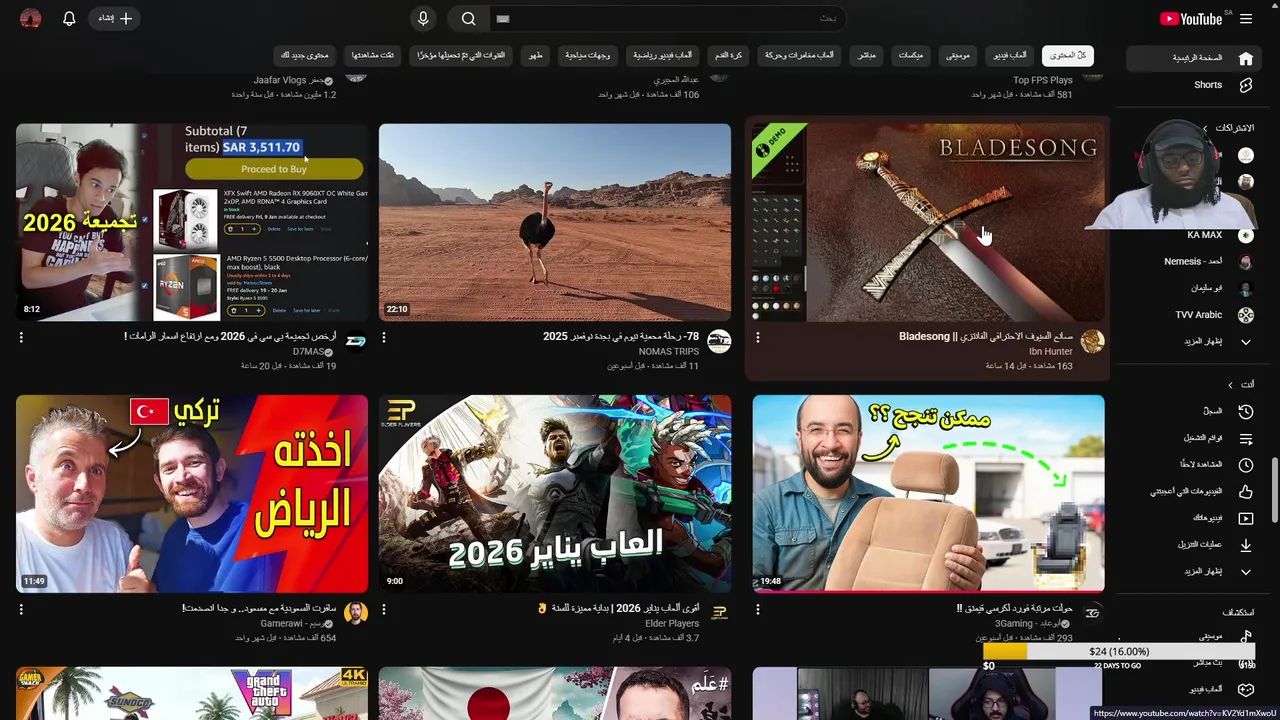Select the Mixes (ميكسات) filter chip

[x=910, y=56]
